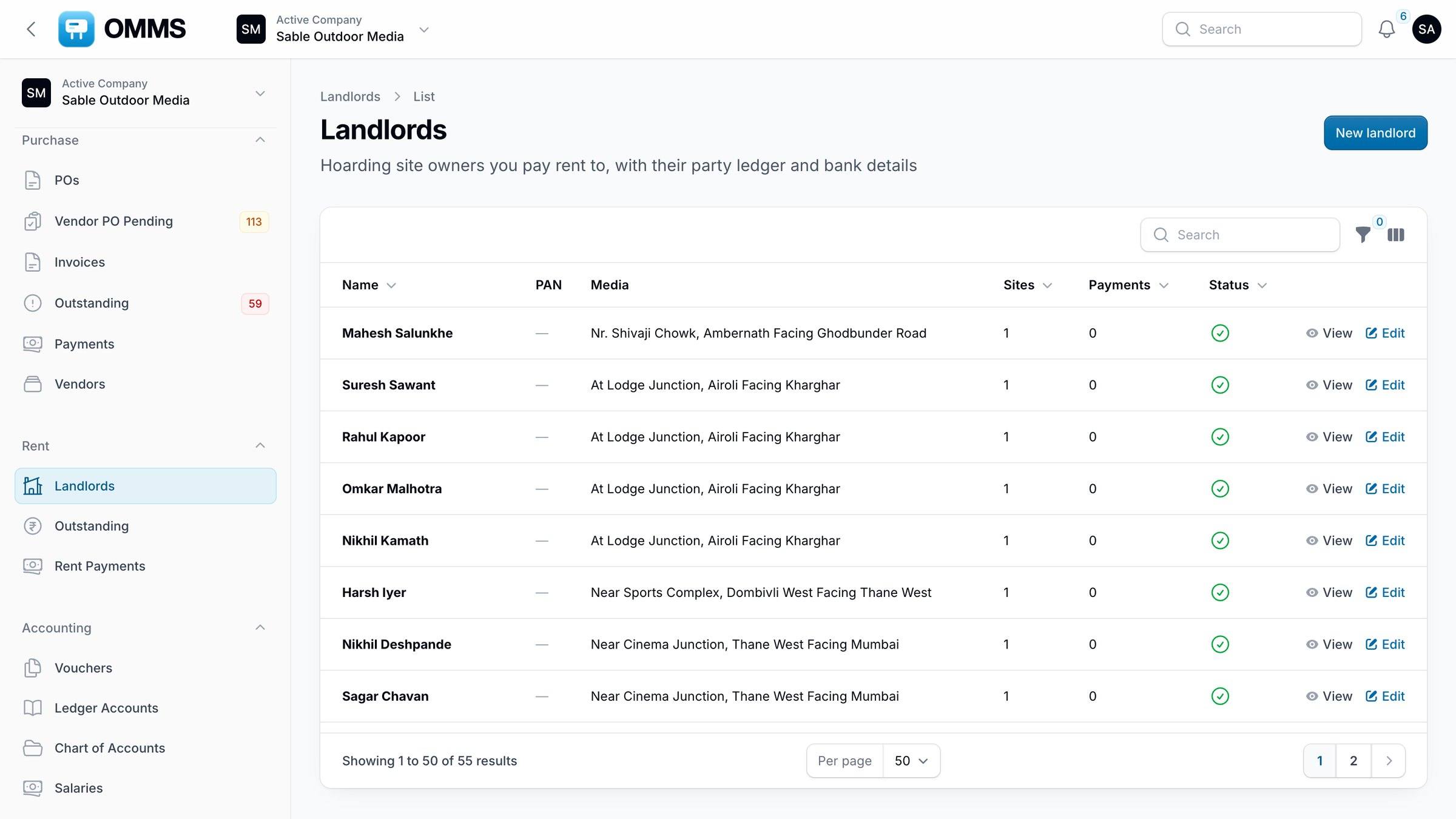Screen dimensions: 1456x819
Task: Collapse the Accounting section
Action: point(260,628)
